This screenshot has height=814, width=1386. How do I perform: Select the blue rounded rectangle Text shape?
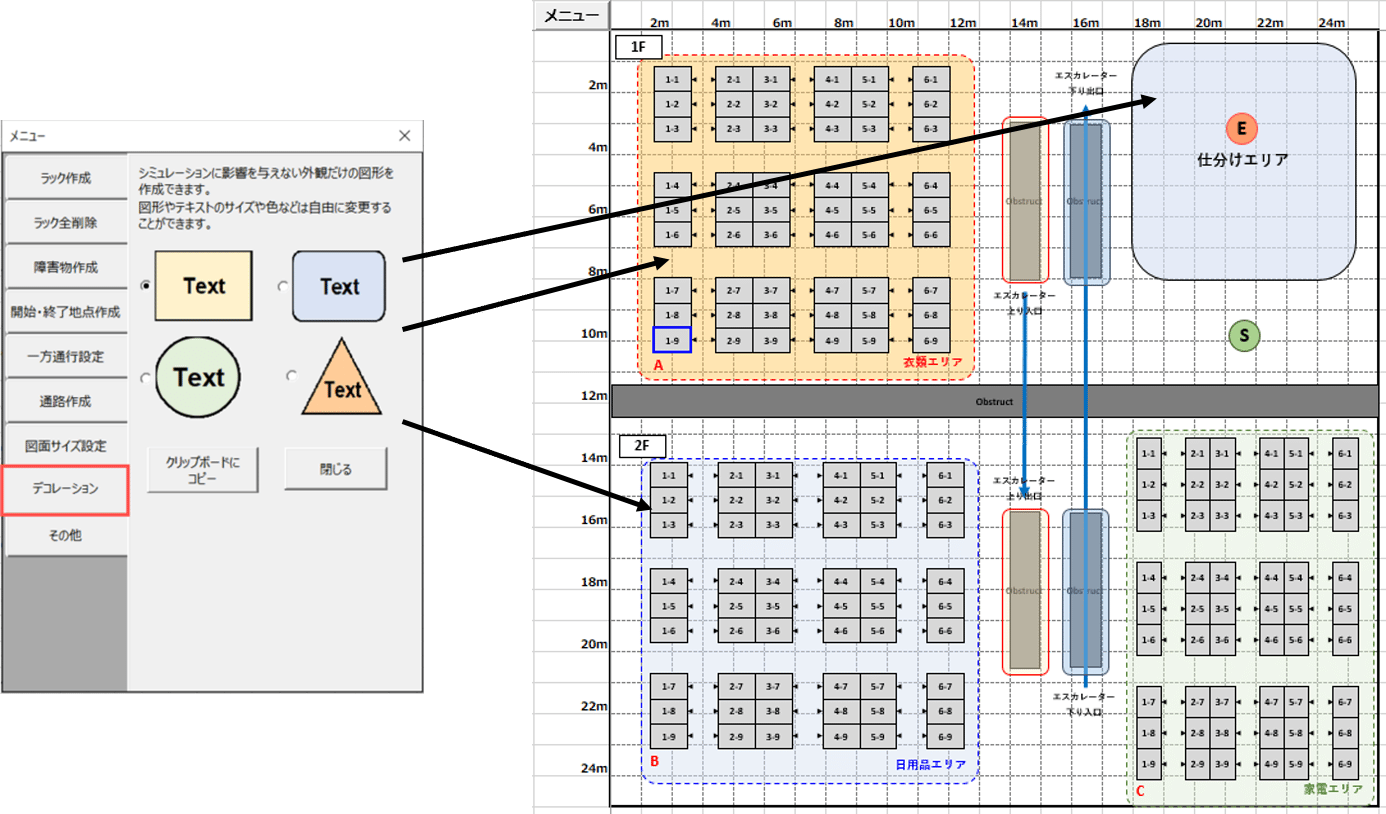pyautogui.click(x=338, y=286)
